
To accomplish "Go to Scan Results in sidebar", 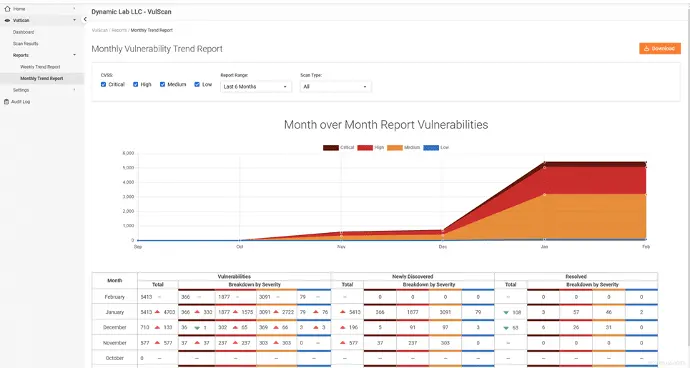I will point(26,44).
